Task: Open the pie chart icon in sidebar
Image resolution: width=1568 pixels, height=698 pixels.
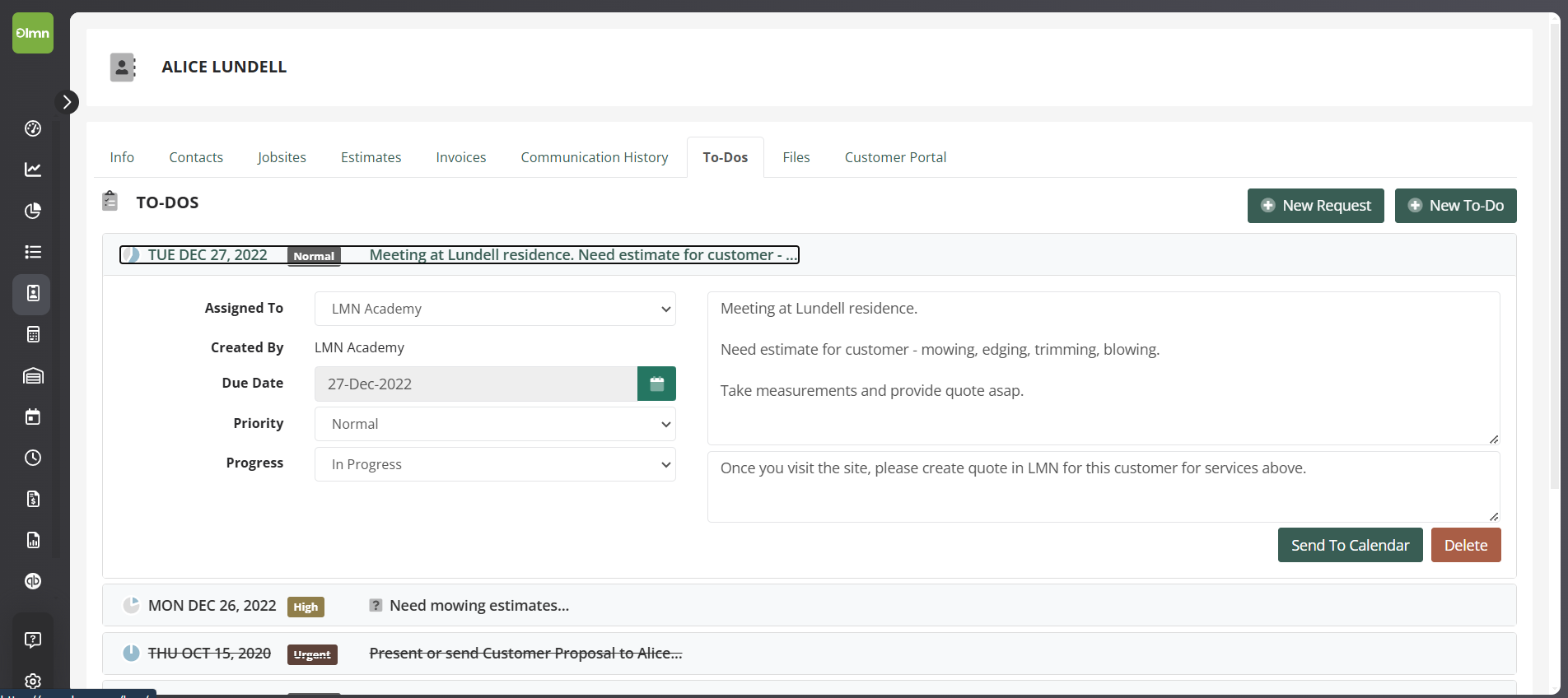Action: (x=33, y=211)
